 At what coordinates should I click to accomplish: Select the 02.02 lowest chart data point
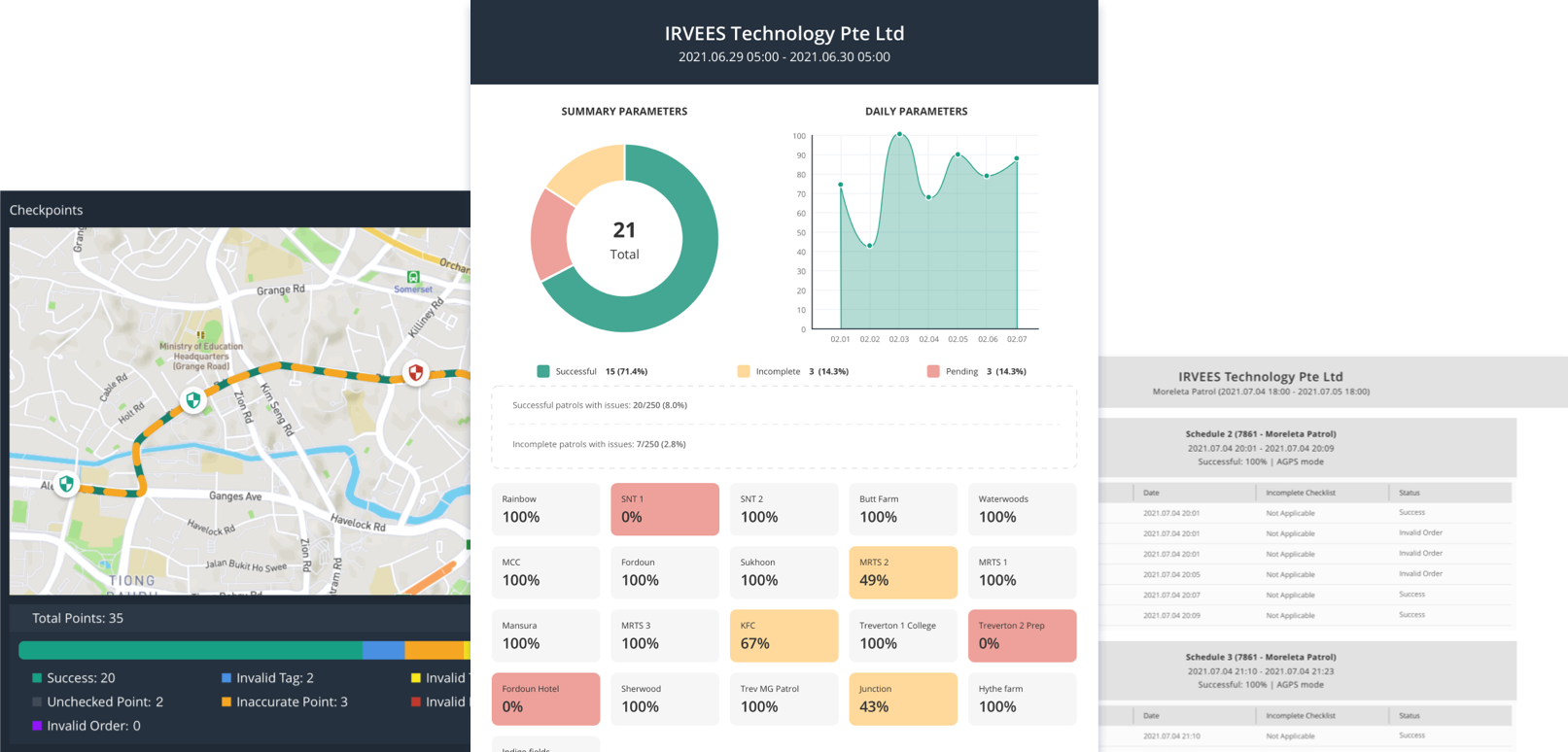pyautogui.click(x=870, y=246)
